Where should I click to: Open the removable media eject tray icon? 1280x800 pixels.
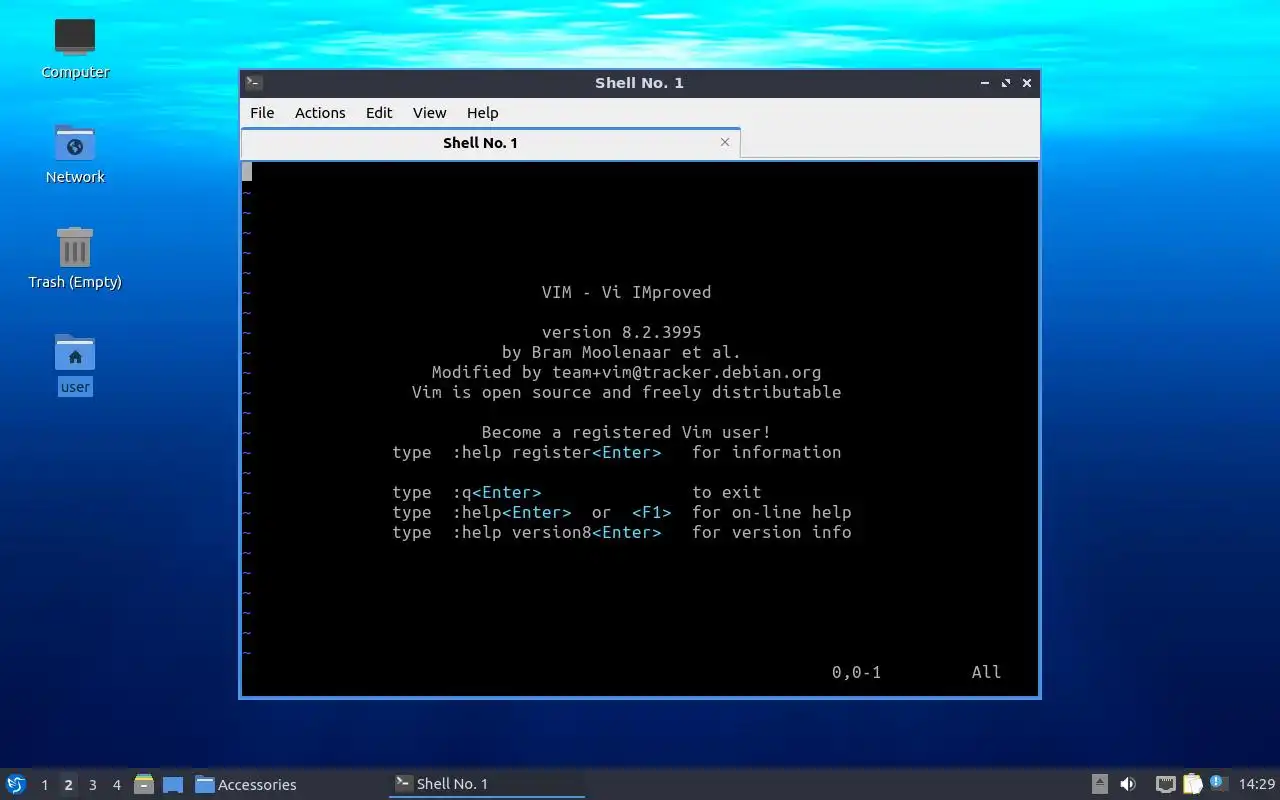pos(1099,784)
